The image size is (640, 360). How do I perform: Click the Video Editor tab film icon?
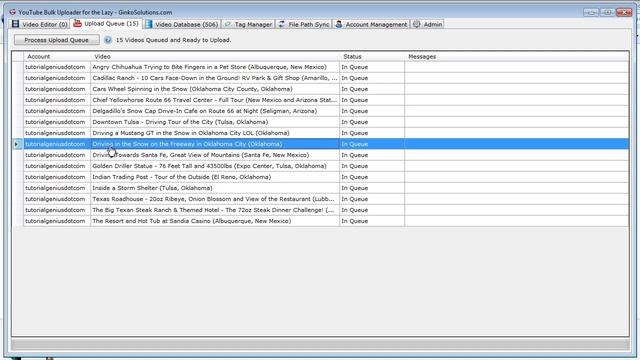click(x=16, y=24)
